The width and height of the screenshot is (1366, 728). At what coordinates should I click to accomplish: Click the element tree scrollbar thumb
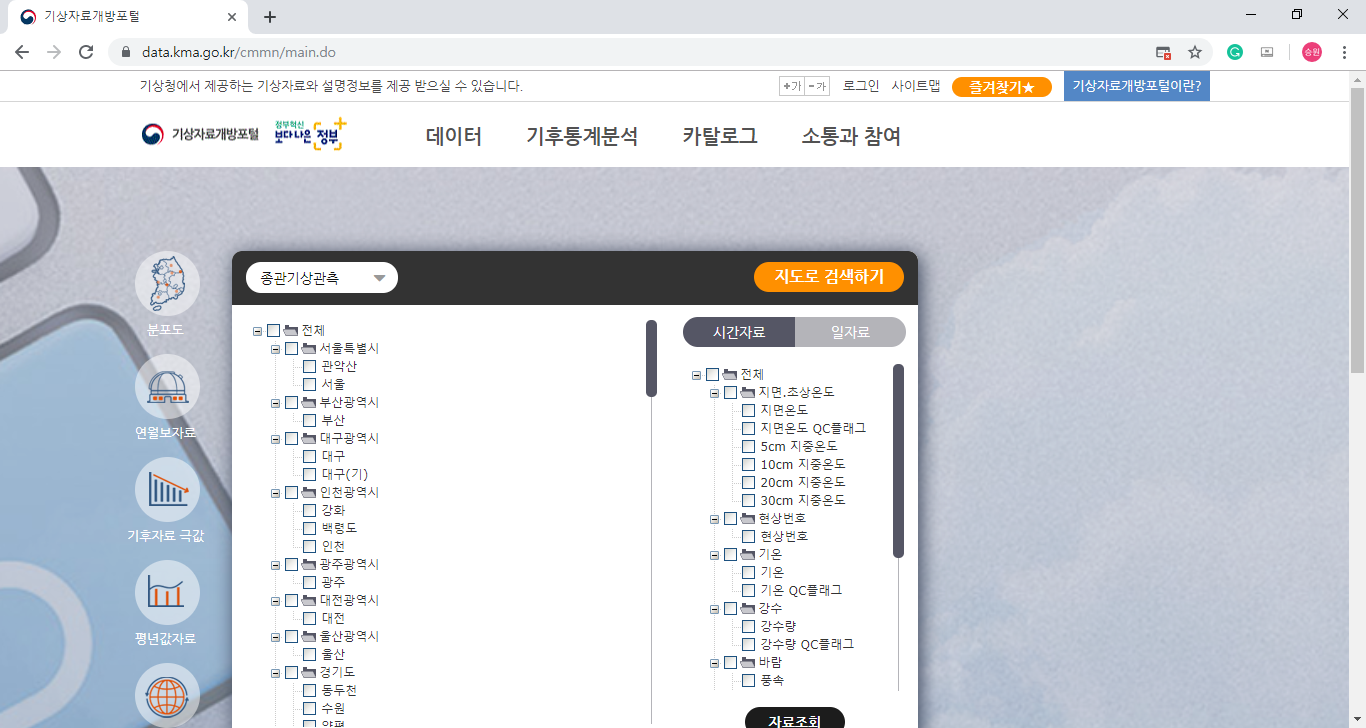coord(898,460)
